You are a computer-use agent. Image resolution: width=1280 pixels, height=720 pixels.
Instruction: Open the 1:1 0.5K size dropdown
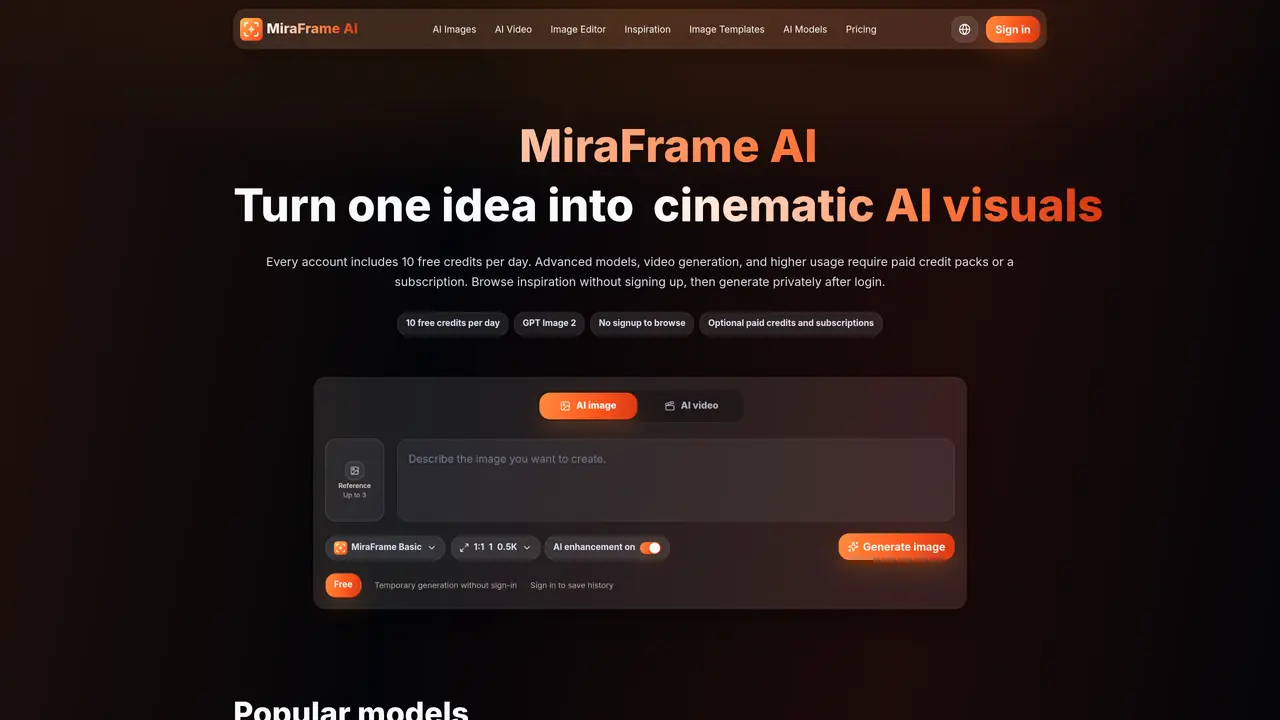496,548
